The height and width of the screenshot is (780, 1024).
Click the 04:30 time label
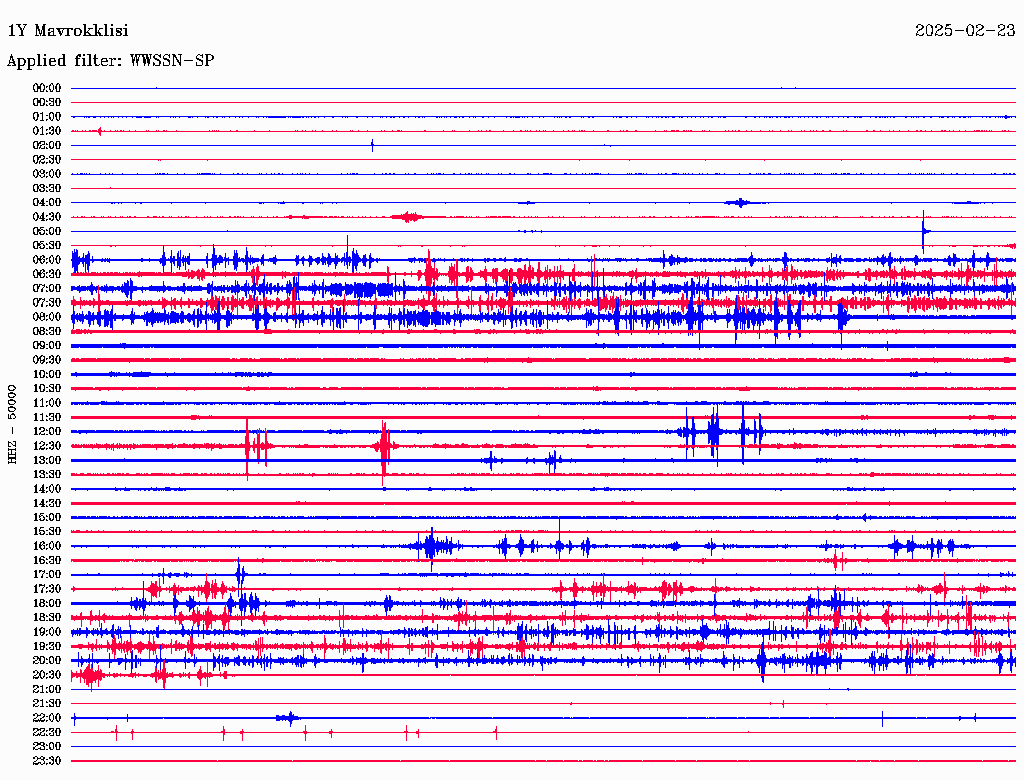tap(46, 217)
